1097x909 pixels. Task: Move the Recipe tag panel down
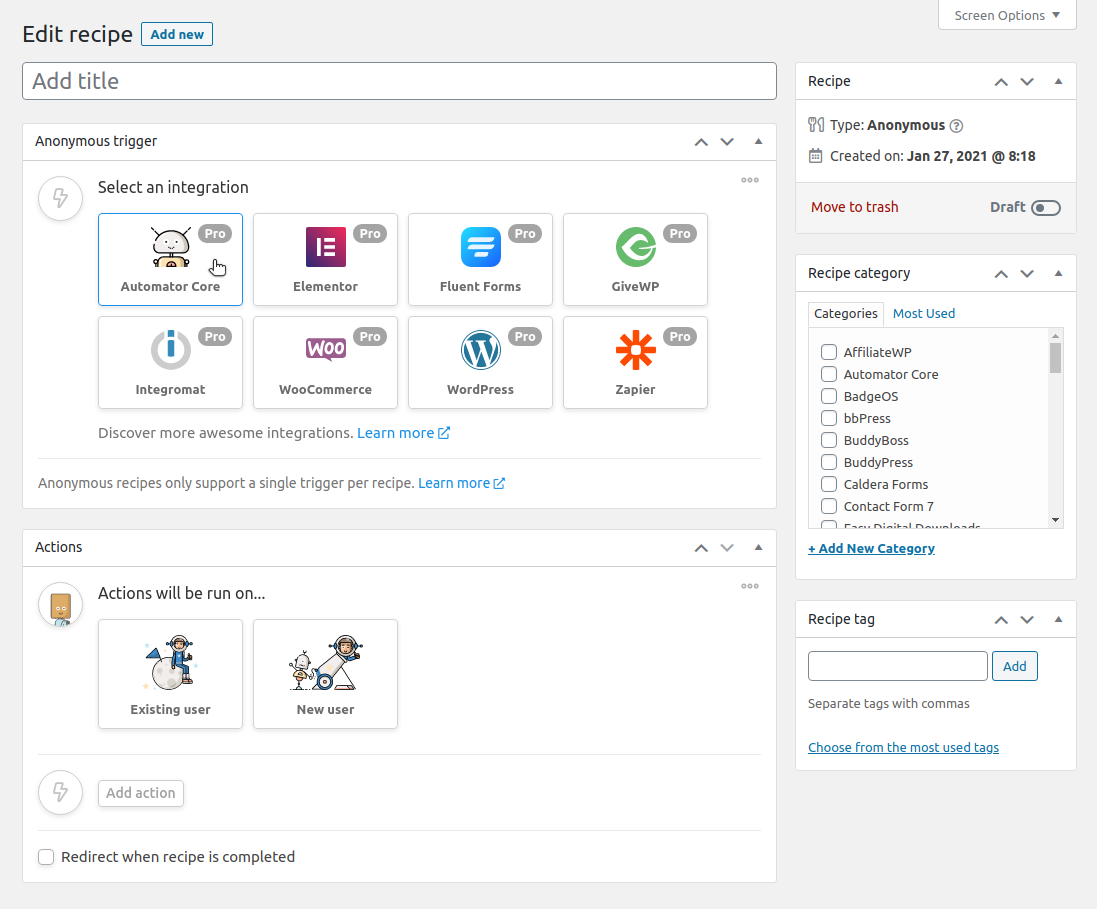1027,619
